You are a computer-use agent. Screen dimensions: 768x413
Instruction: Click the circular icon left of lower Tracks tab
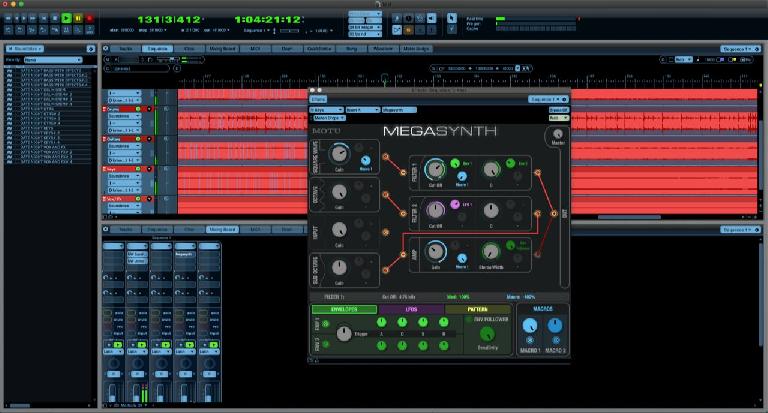point(105,229)
